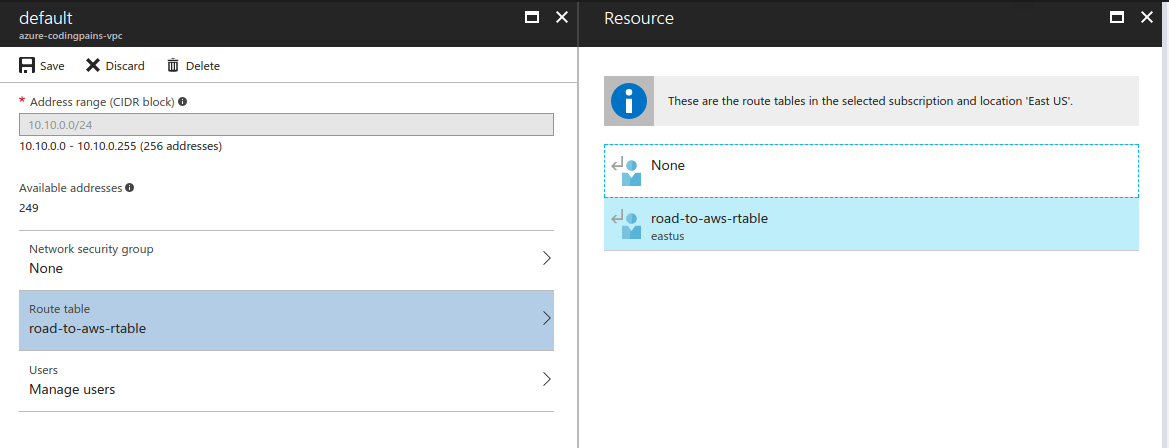This screenshot has height=448, width=1169.
Task: Click the Delete button label
Action: pos(203,66)
